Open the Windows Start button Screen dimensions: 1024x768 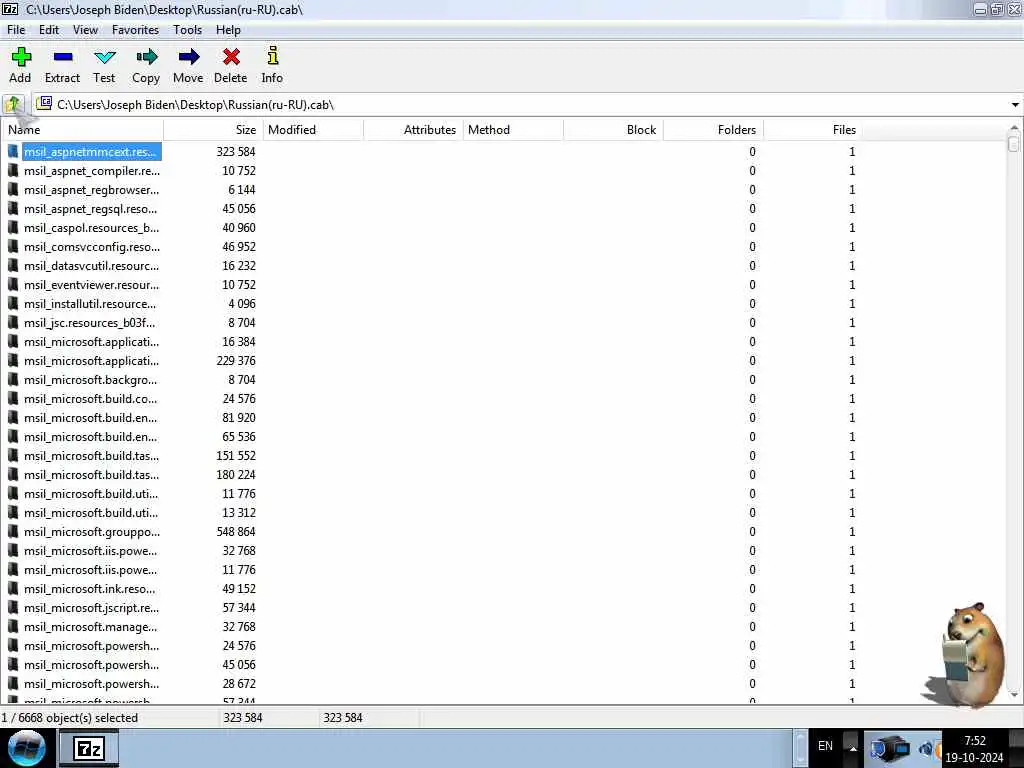pos(27,748)
